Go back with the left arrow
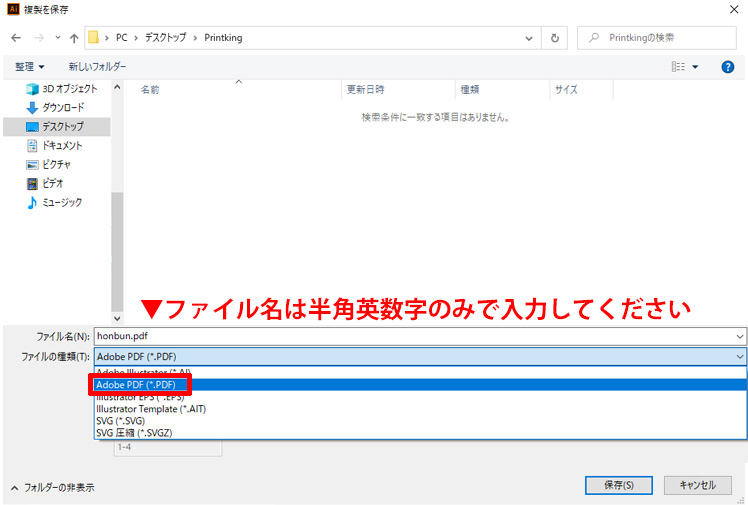The height and width of the screenshot is (505, 748). pos(16,38)
